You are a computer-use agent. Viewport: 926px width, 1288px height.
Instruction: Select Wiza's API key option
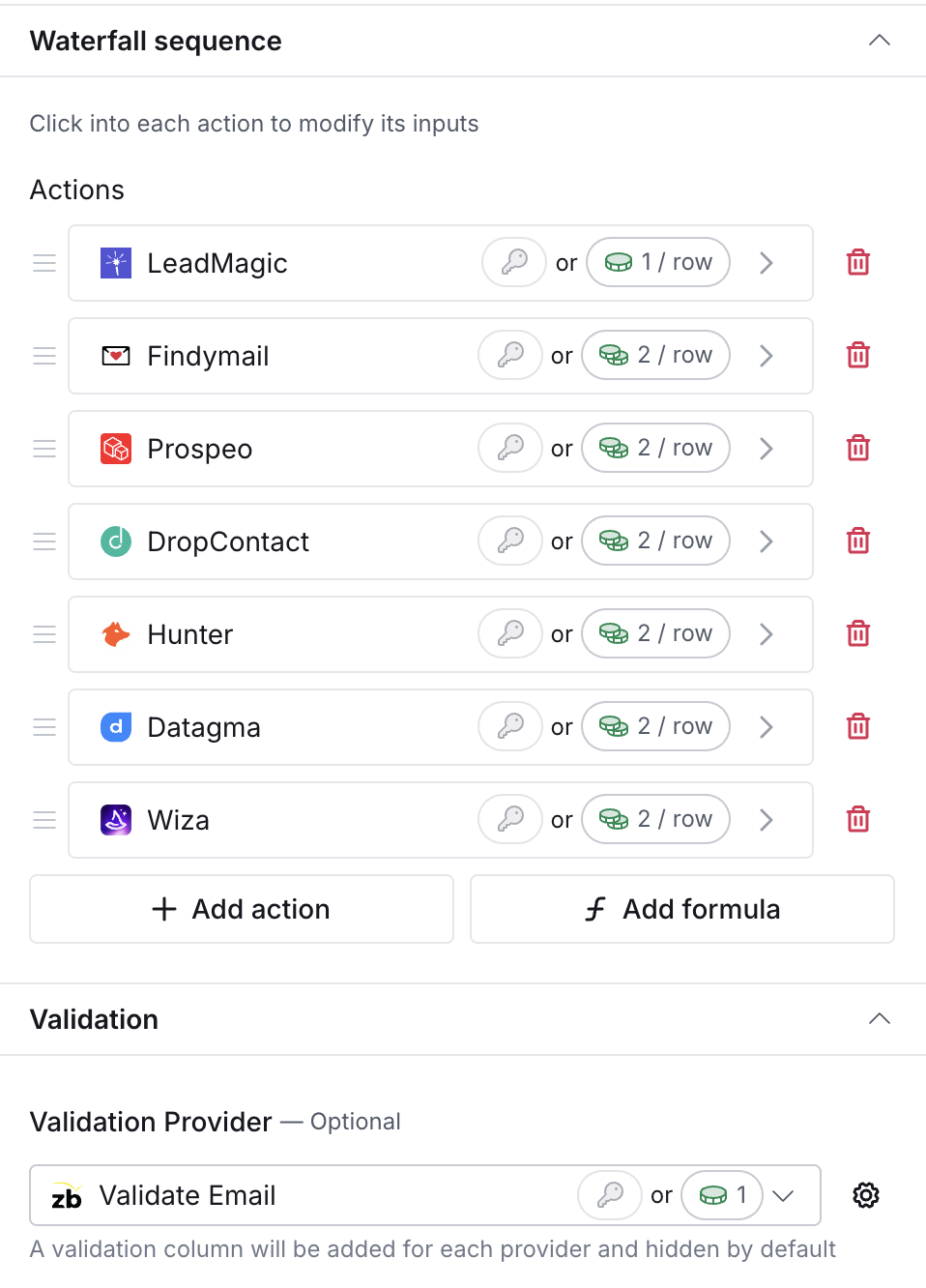tap(510, 819)
